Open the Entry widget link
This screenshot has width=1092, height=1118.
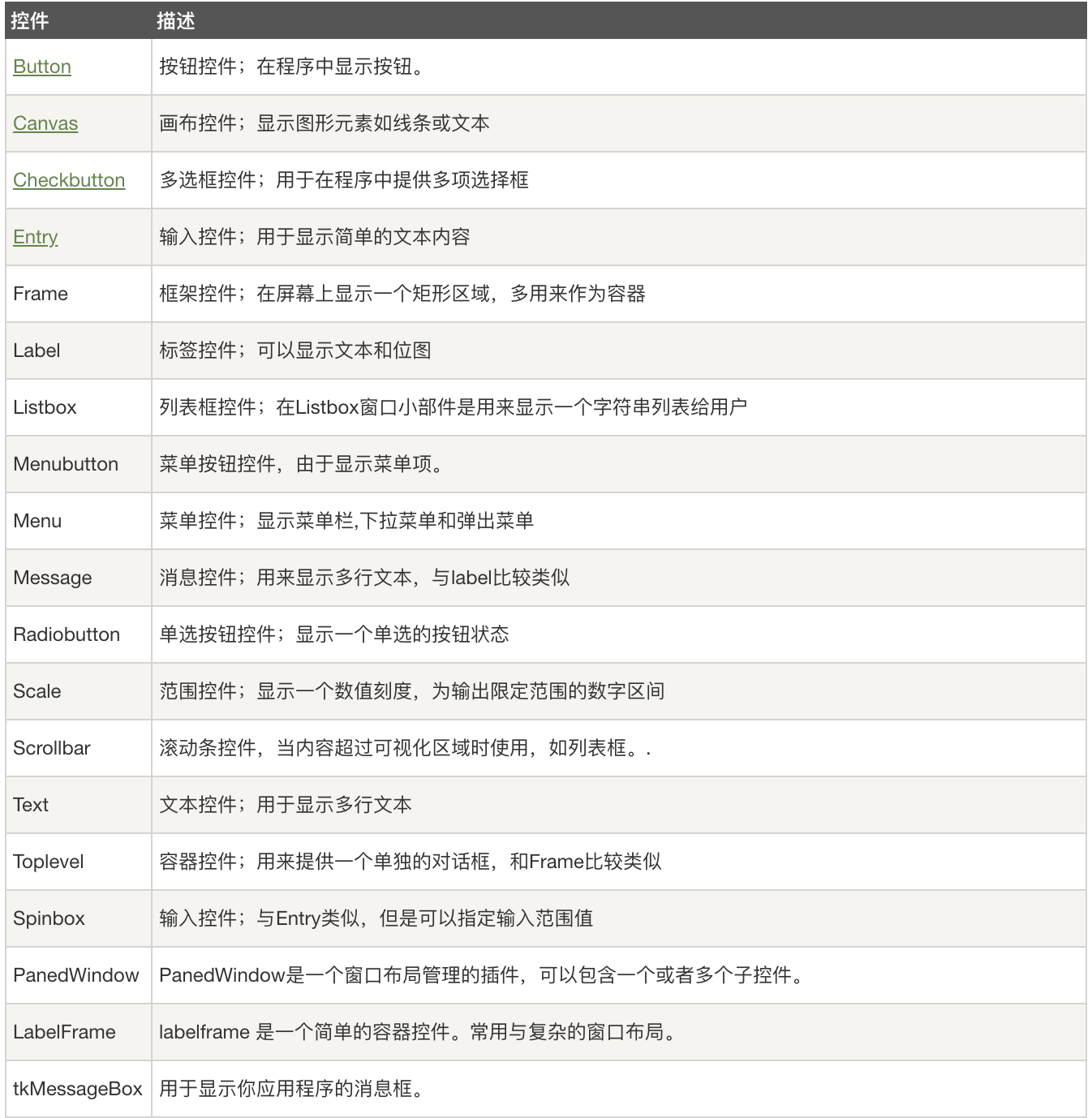[x=36, y=237]
